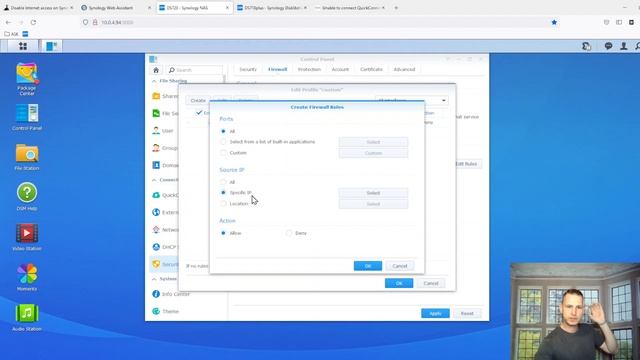Open User item in Control Panel sidebar
Image resolution: width=640 pixels, height=360 pixels.
click(163, 131)
